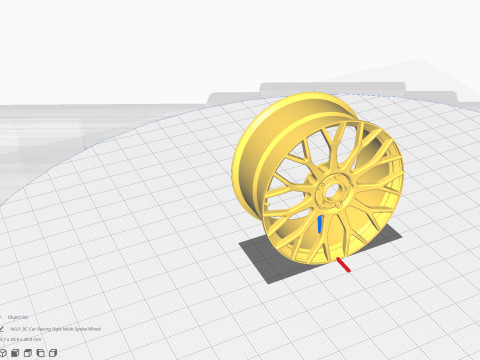480x360 pixels.
Task: Collapse the Object list chevron
Action: pyautogui.click(x=1, y=317)
